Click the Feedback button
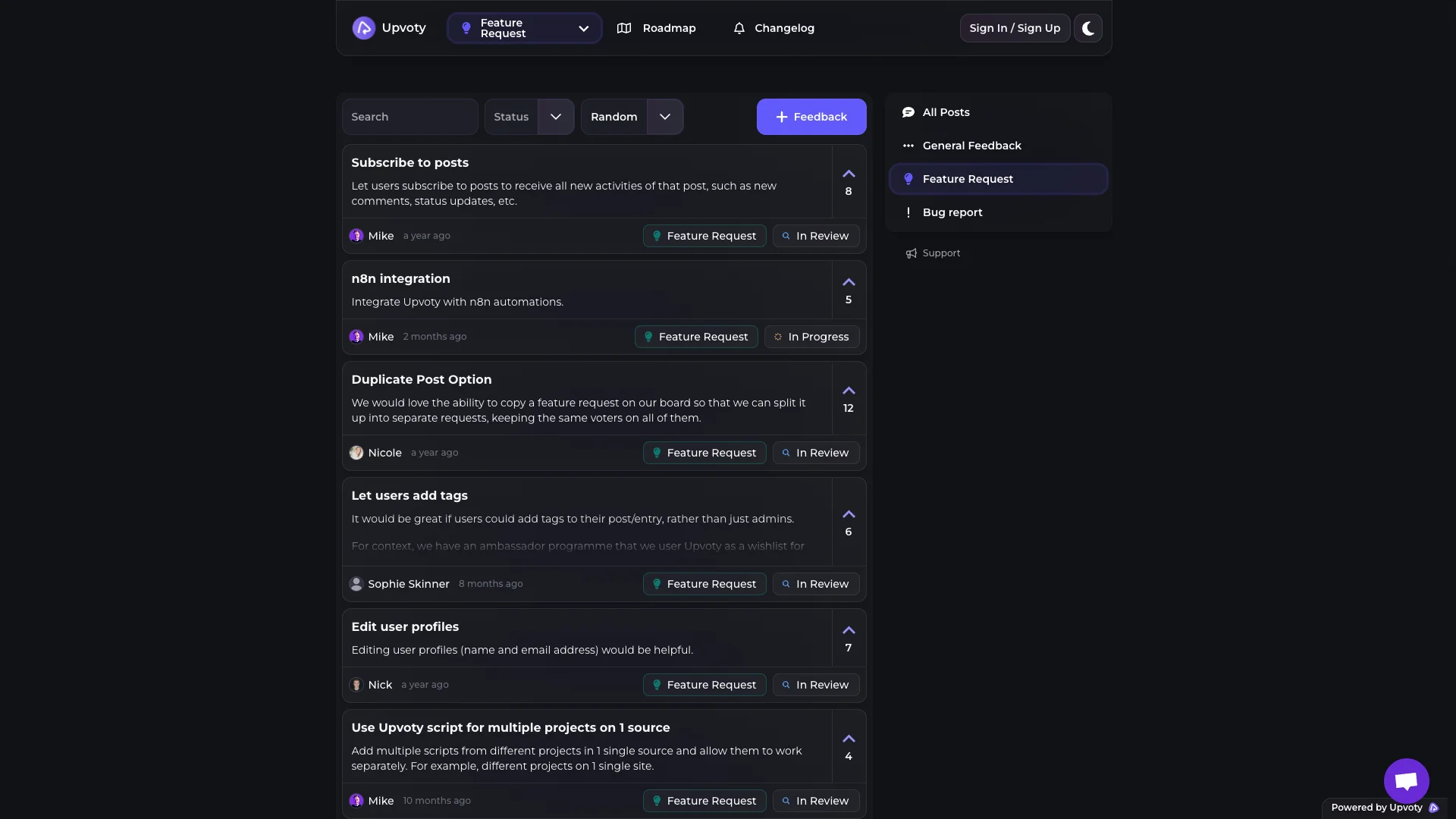 [x=811, y=117]
